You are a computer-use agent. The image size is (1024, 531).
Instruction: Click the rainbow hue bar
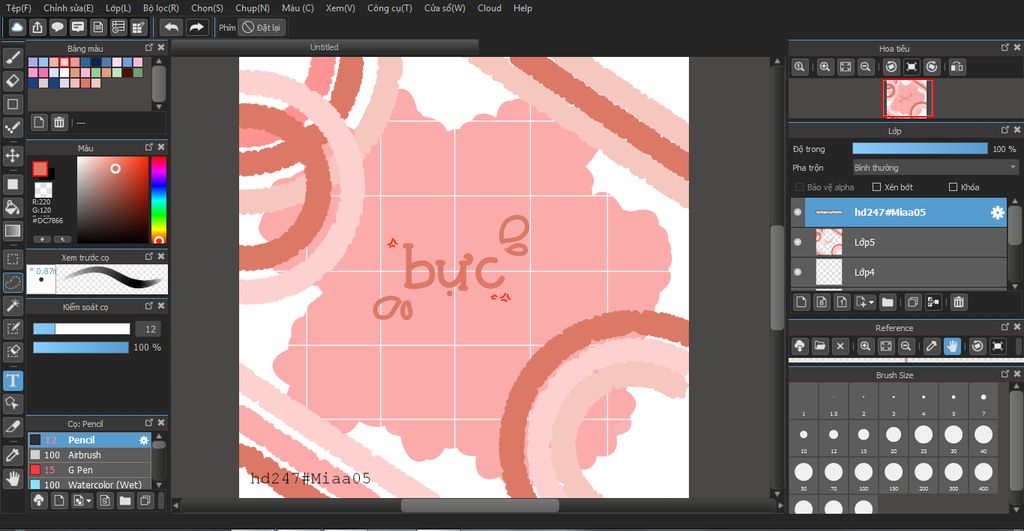[x=159, y=200]
